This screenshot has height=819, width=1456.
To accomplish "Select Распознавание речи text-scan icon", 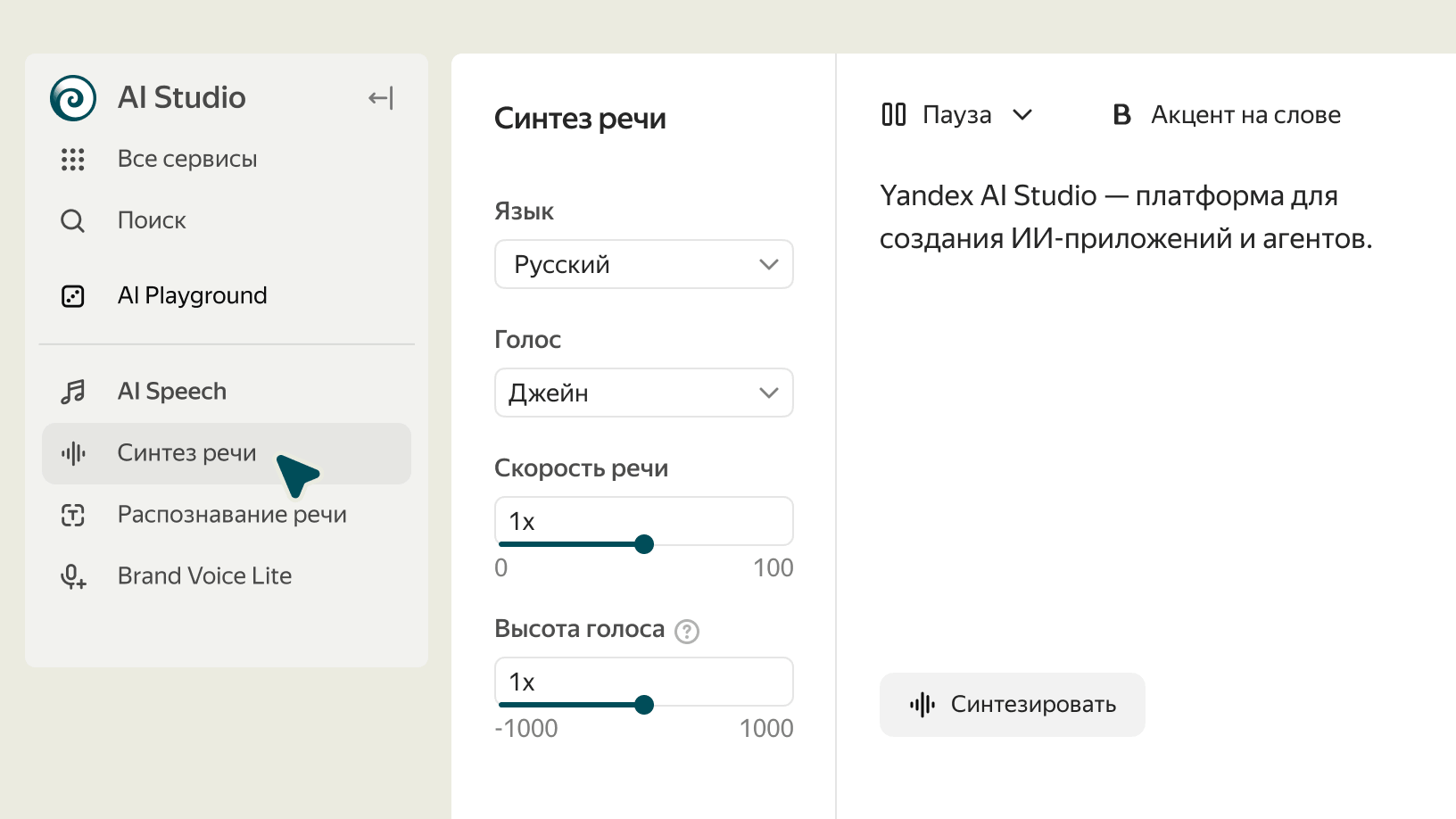I will point(73,515).
